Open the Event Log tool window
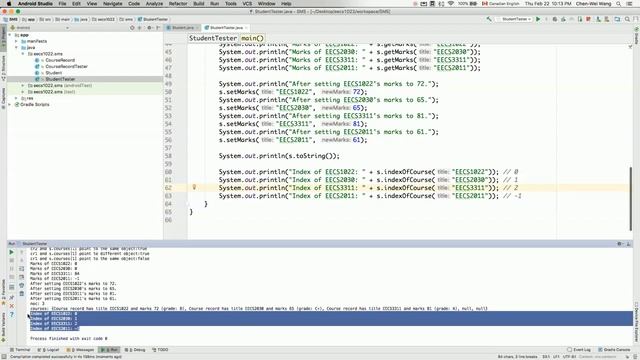The height and width of the screenshot is (360, 640). (x=579, y=350)
